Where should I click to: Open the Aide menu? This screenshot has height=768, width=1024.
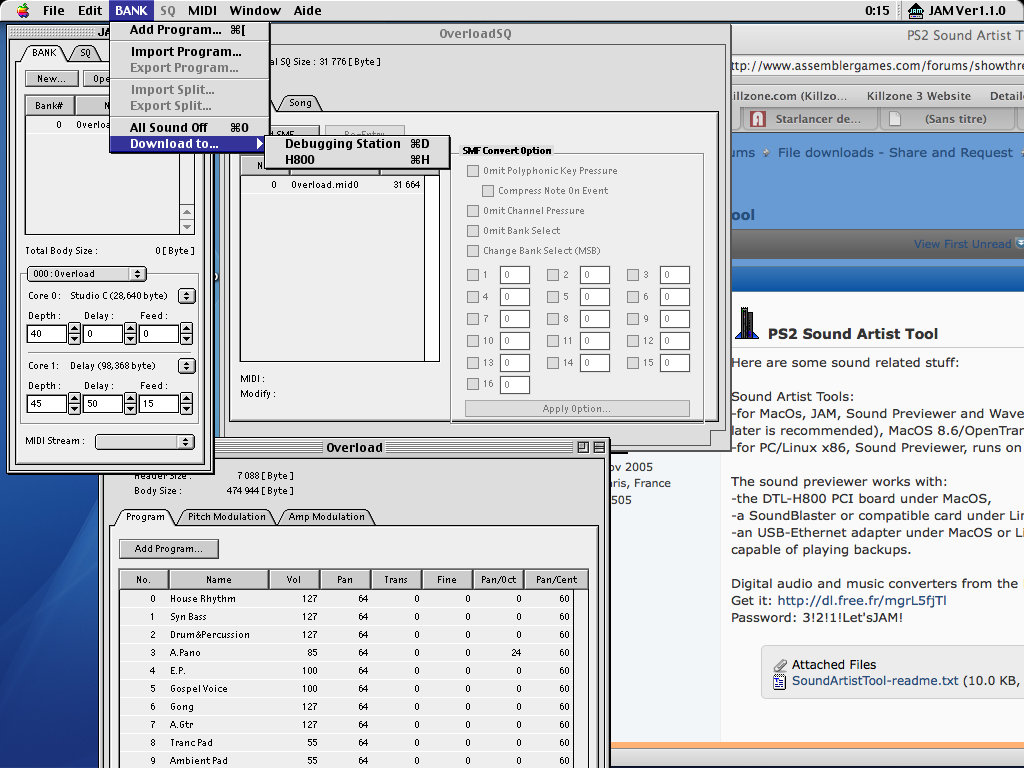(307, 10)
